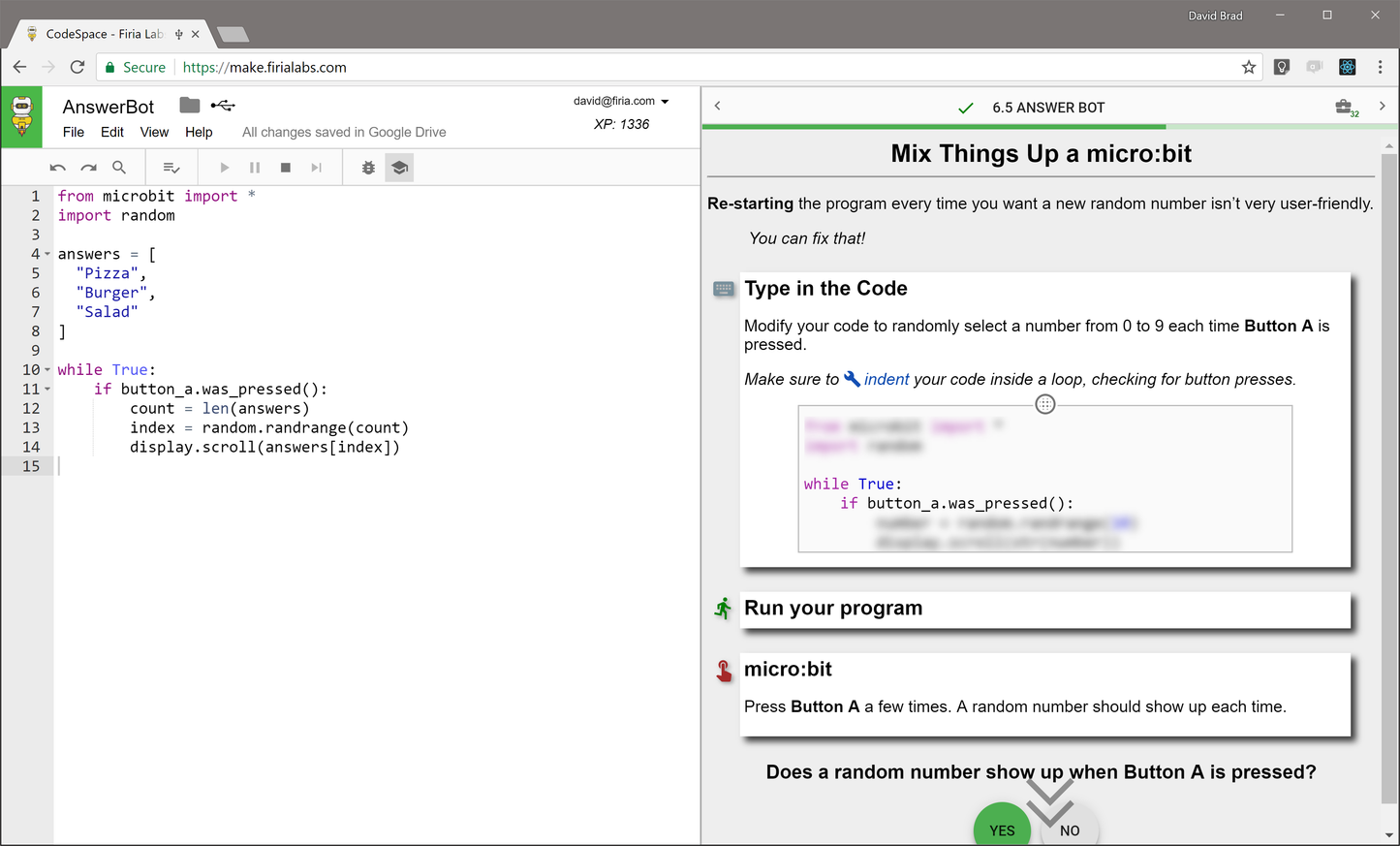
Task: Stop the running program
Action: (x=285, y=167)
